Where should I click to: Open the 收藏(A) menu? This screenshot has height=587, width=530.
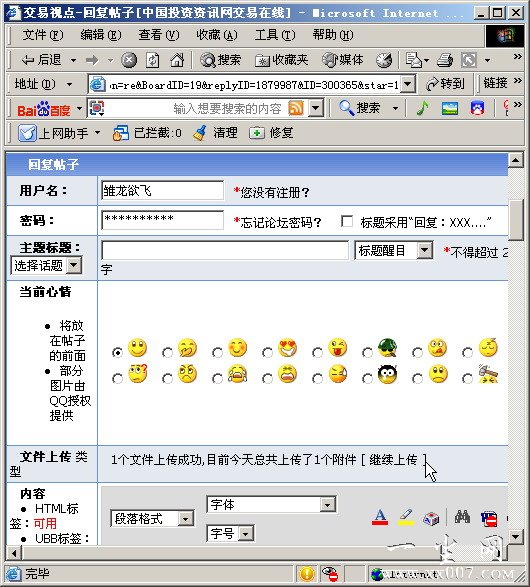pyautogui.click(x=217, y=35)
